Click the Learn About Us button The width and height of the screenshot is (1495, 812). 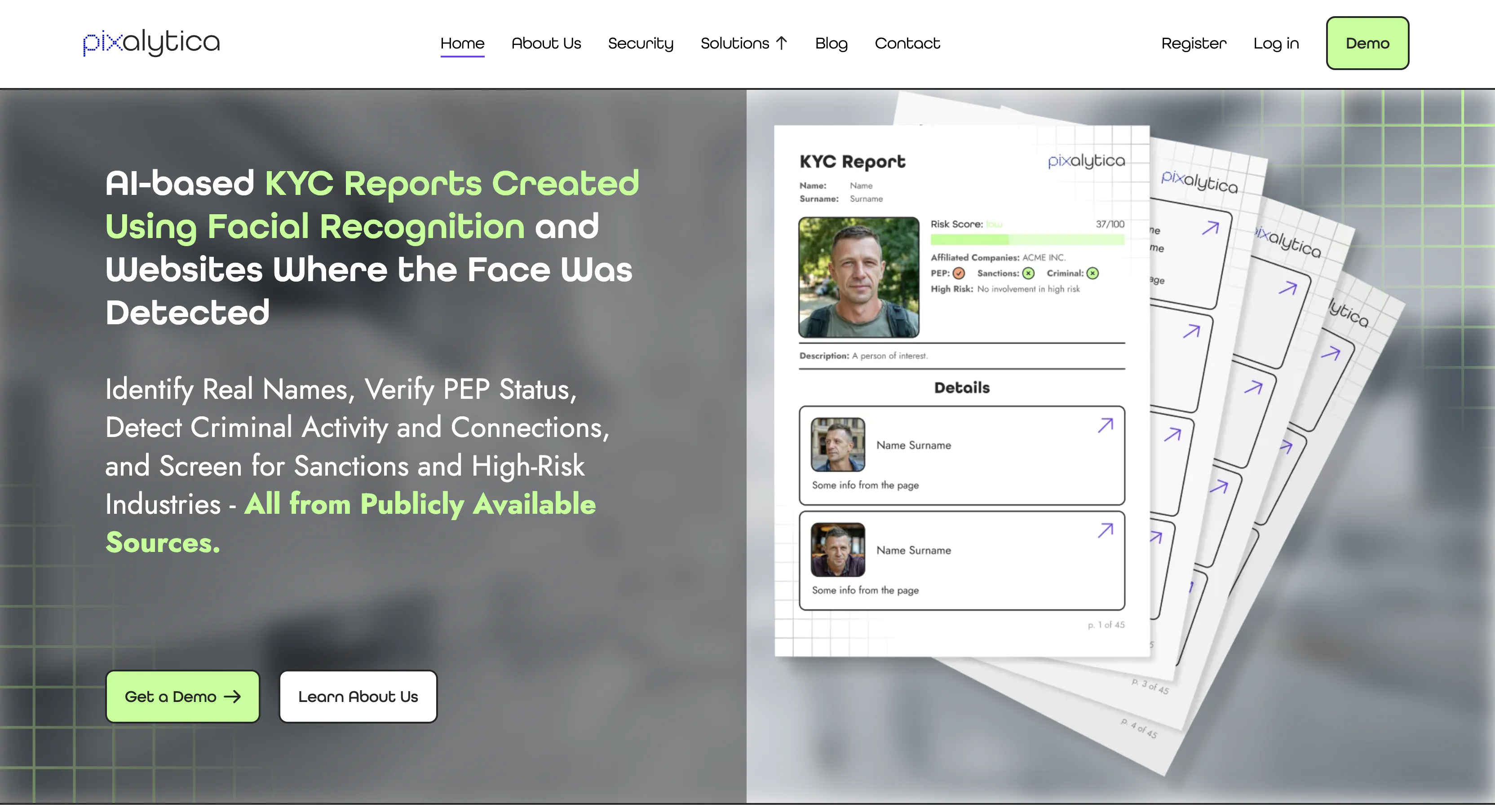click(358, 697)
